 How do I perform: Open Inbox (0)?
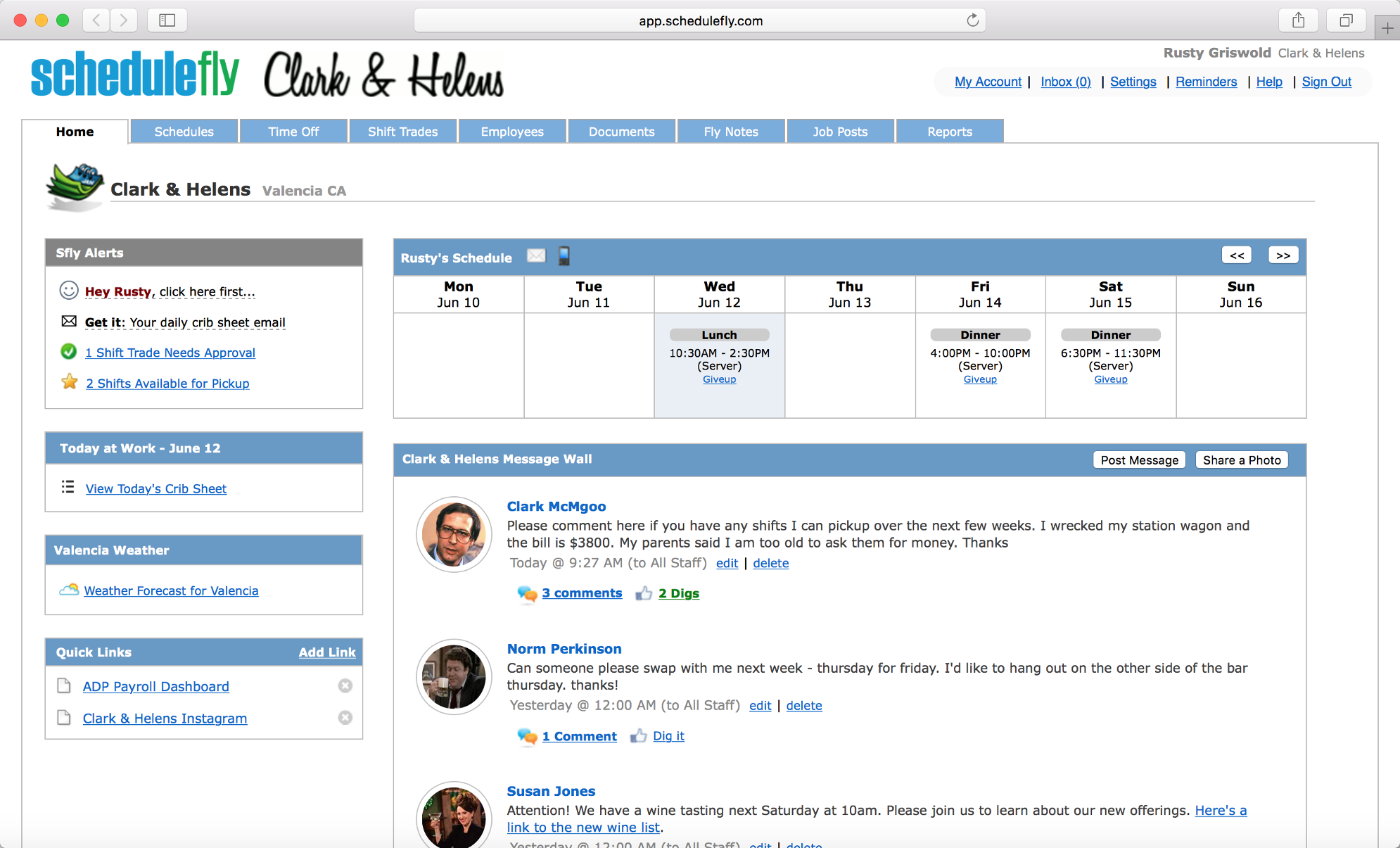point(1066,82)
